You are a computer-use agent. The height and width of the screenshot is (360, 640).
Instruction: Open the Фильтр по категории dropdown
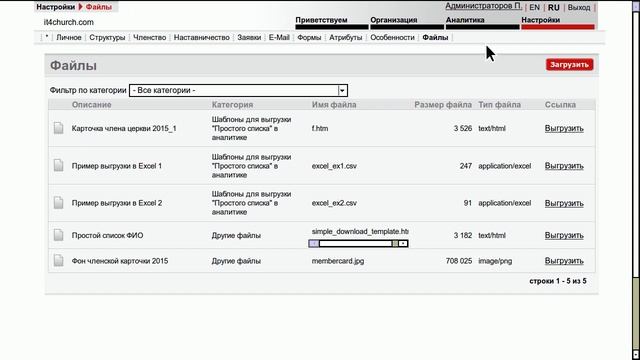[238, 90]
